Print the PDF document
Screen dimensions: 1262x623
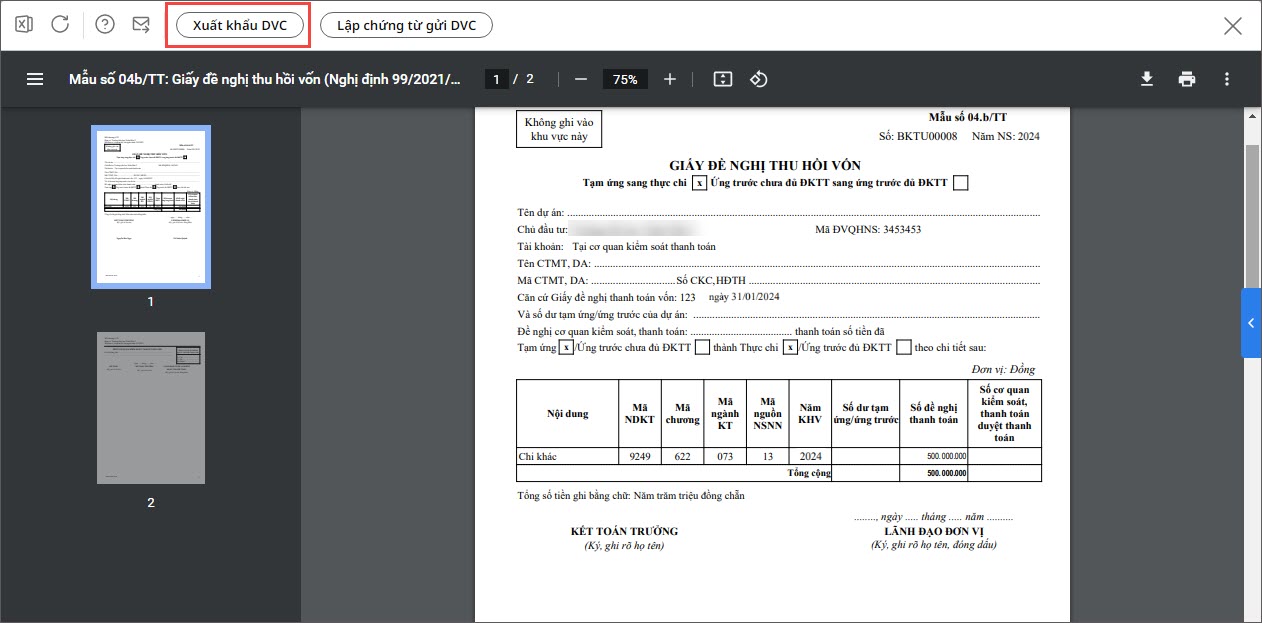pyautogui.click(x=1187, y=79)
